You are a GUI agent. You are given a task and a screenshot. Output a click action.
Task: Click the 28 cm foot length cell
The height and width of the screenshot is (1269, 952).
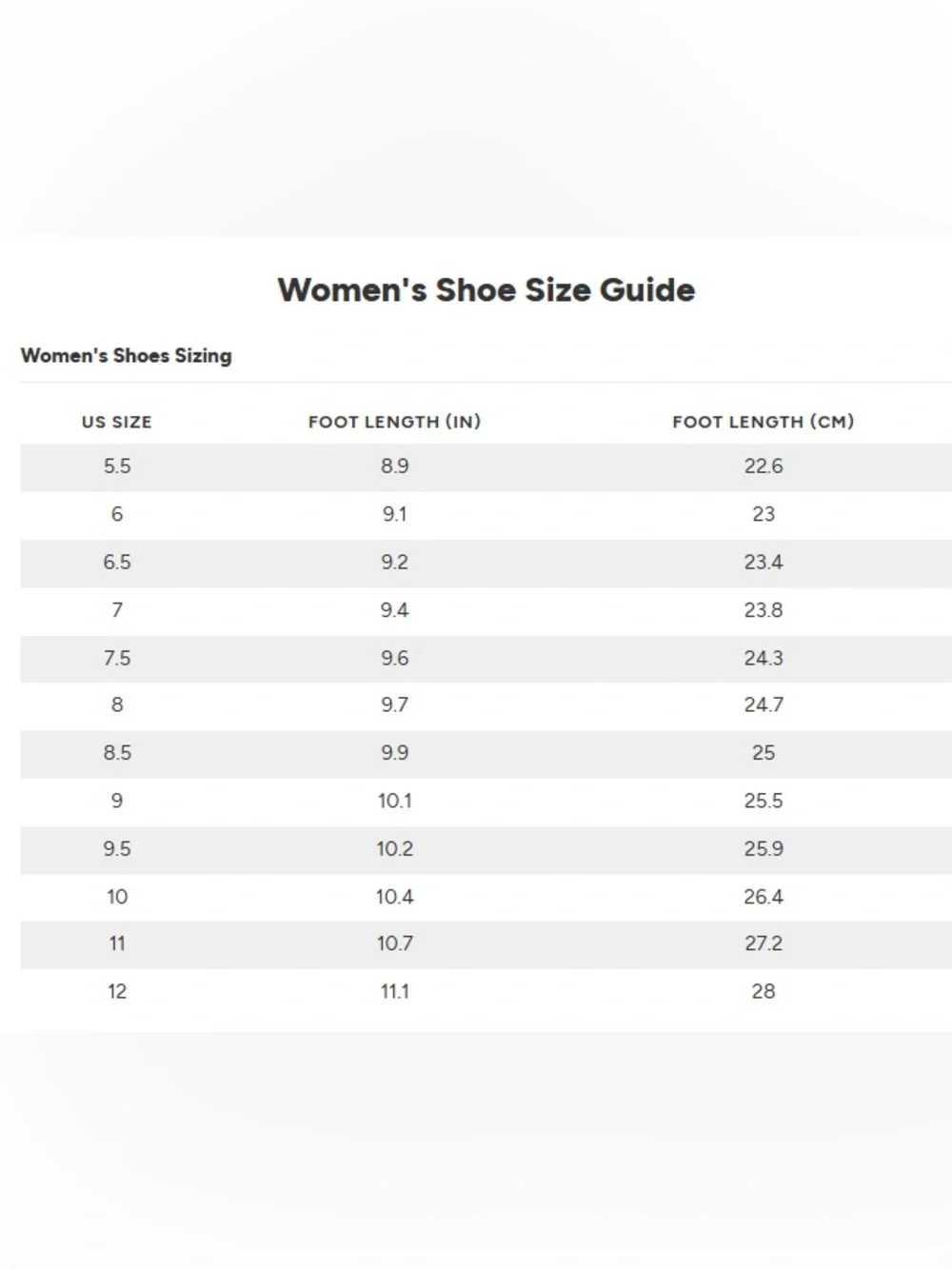(x=764, y=991)
